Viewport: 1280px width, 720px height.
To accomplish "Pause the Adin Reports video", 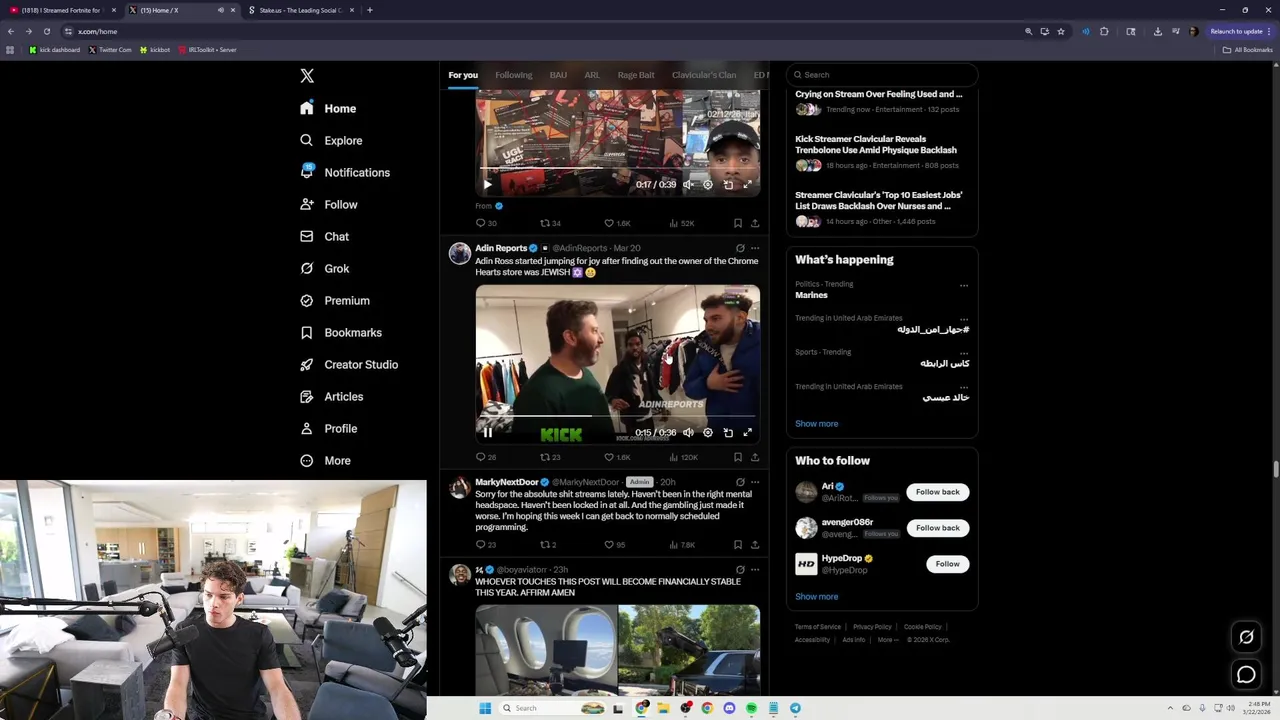I will coord(488,433).
